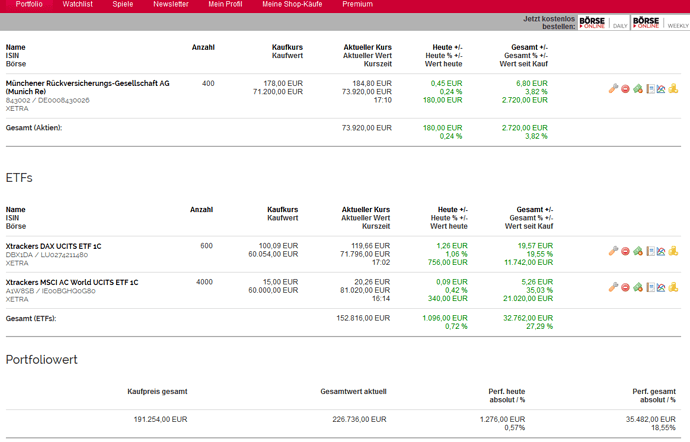Open the chart icon for Xtrackers DAX ETF

pyautogui.click(x=661, y=252)
